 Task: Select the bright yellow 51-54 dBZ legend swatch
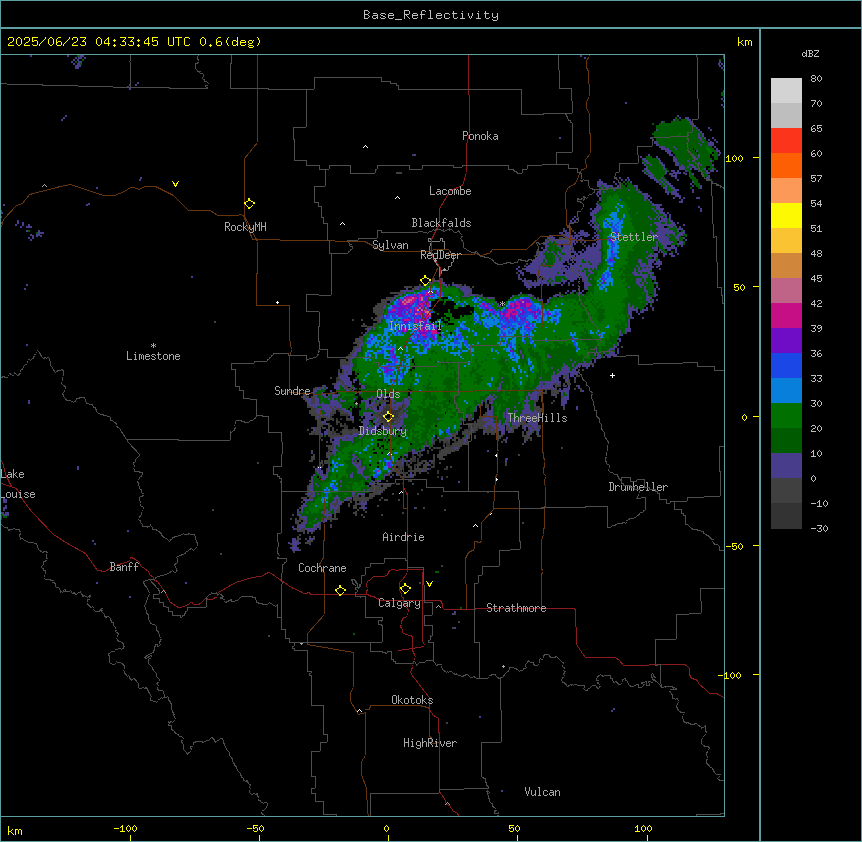(x=786, y=215)
